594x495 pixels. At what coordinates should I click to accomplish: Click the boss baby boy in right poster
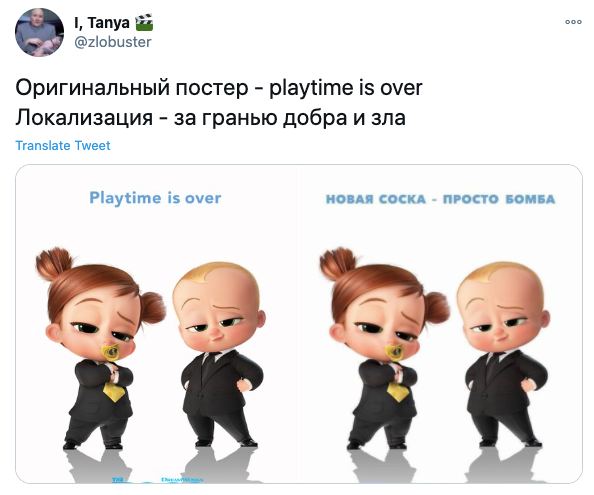(503, 354)
